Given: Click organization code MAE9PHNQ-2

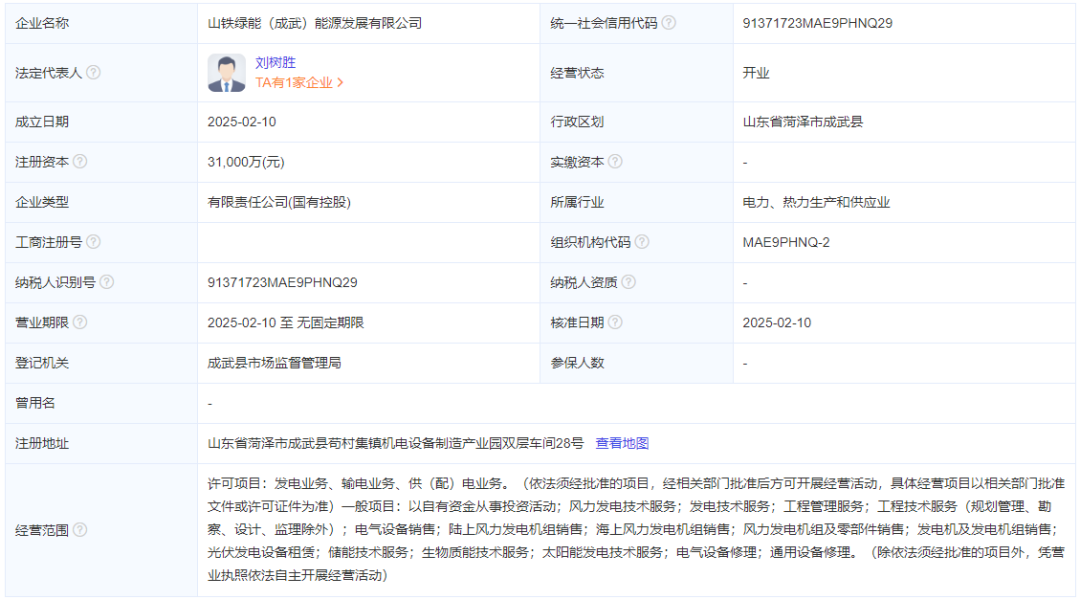Looking at the screenshot, I should click(x=786, y=242).
